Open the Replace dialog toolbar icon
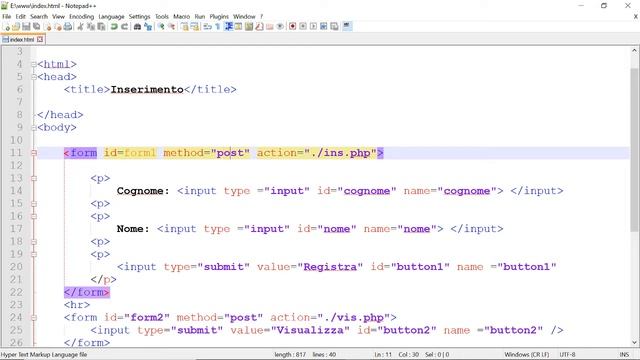 click(148, 27)
